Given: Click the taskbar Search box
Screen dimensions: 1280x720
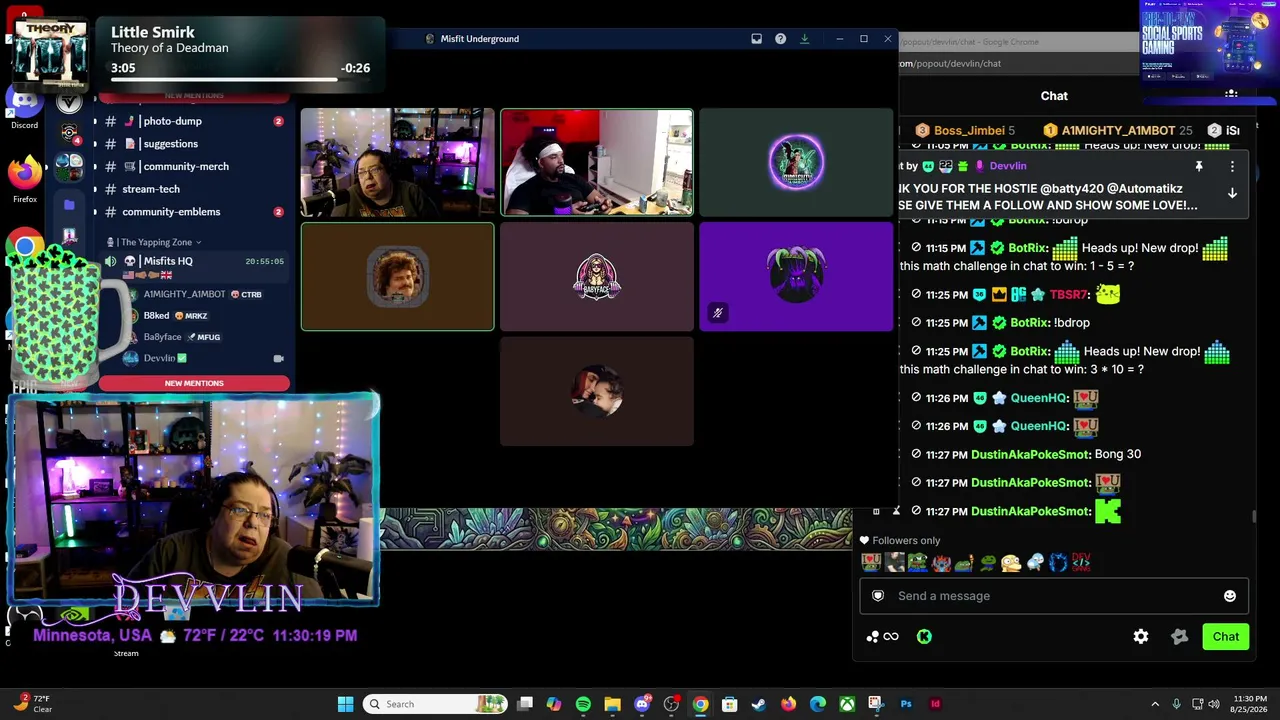Looking at the screenshot, I should coord(435,704).
